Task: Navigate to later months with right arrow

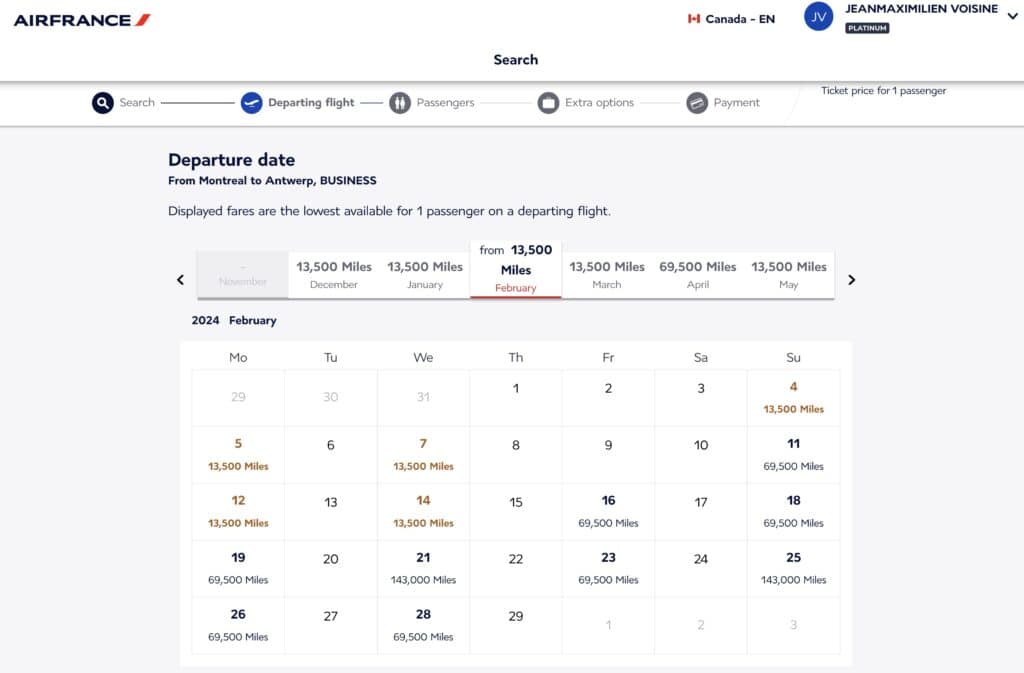Action: pos(852,280)
